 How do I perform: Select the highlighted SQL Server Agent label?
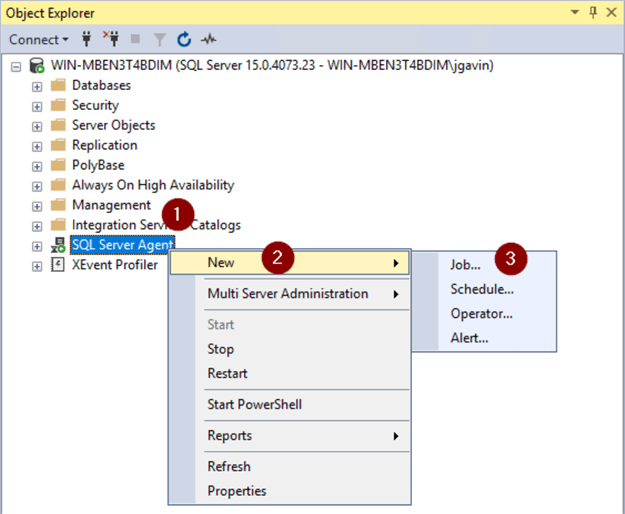click(x=122, y=245)
